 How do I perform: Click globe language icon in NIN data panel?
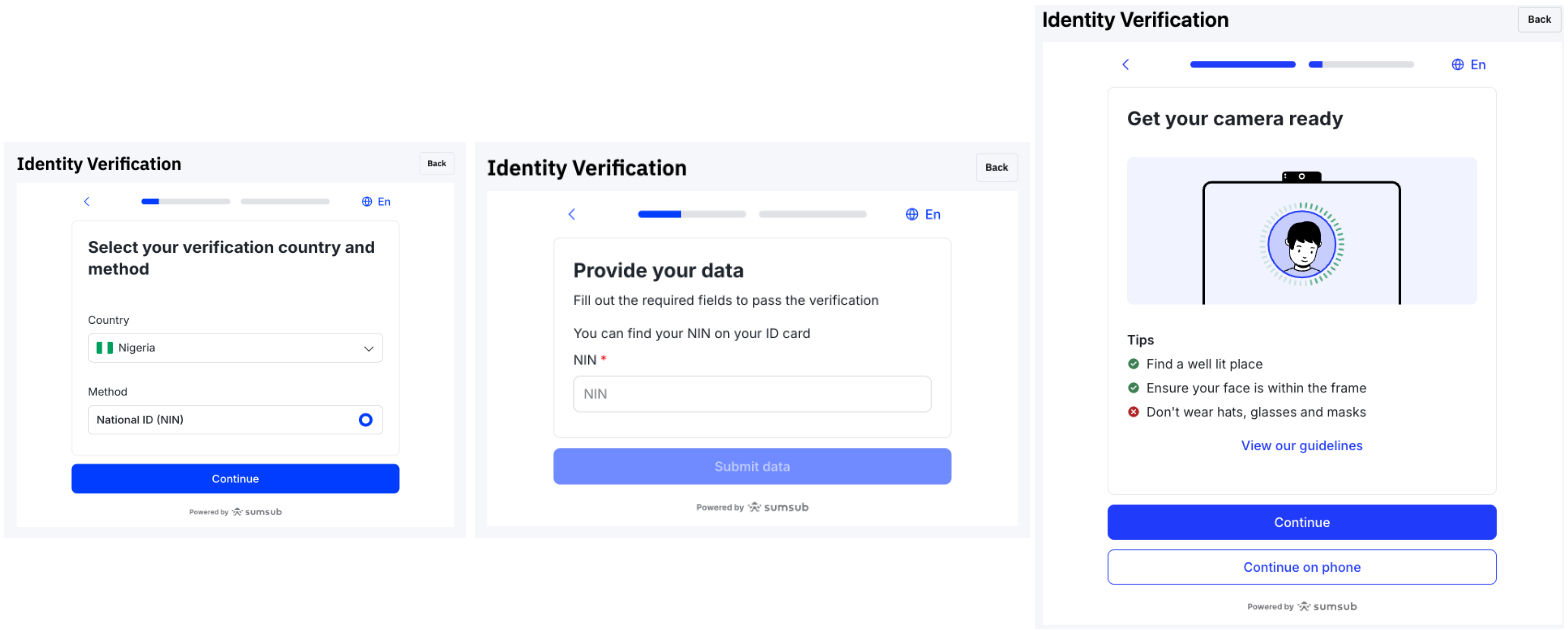(x=912, y=214)
